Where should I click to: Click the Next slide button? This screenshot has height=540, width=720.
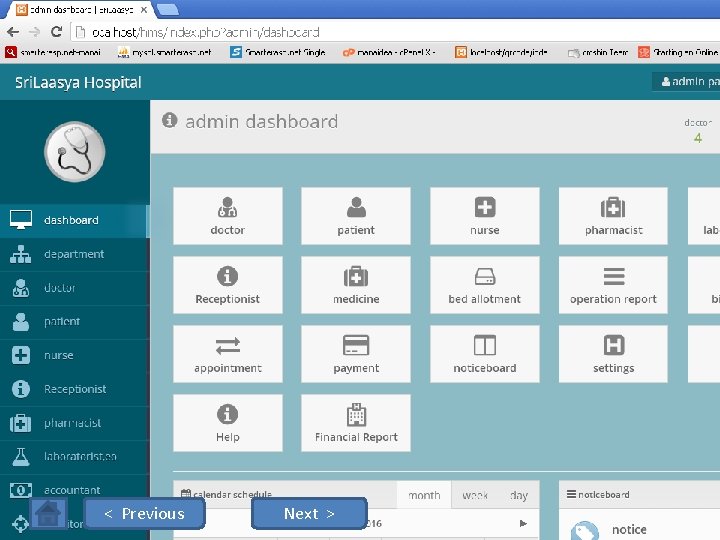click(x=309, y=513)
